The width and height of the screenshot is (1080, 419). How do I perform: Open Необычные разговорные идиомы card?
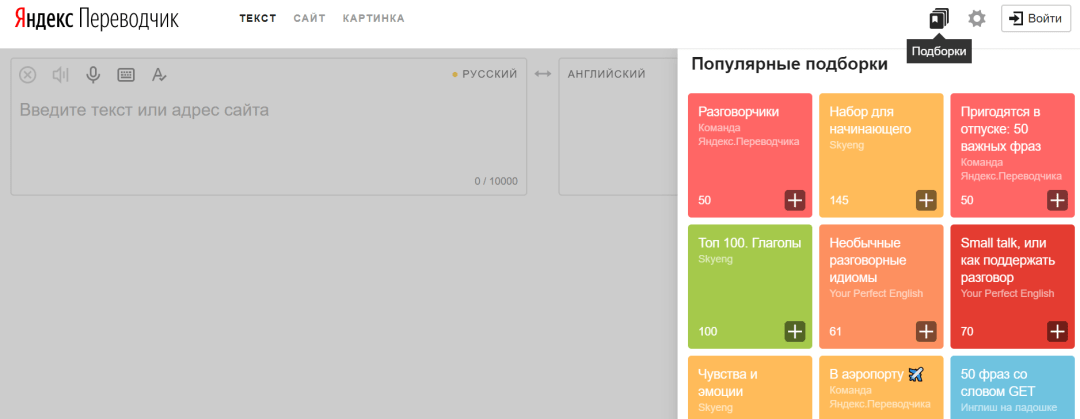click(x=881, y=287)
